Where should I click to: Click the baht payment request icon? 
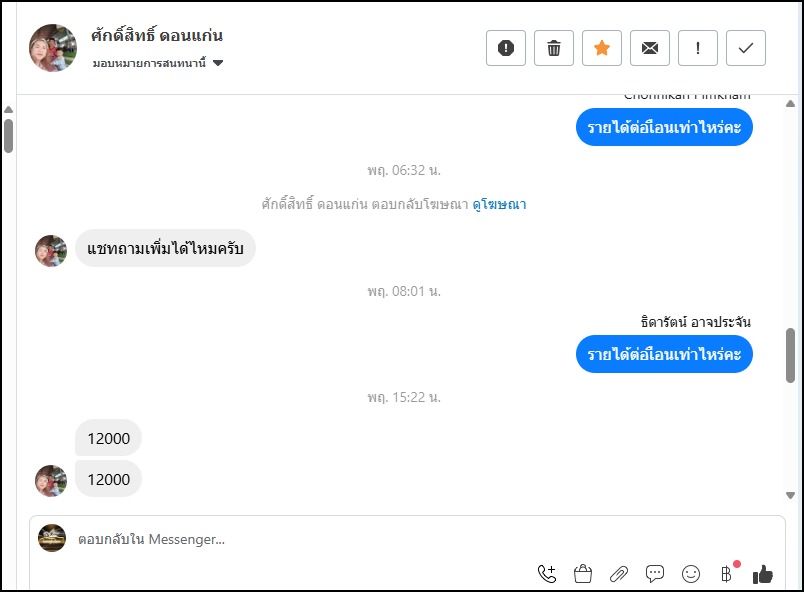727,573
